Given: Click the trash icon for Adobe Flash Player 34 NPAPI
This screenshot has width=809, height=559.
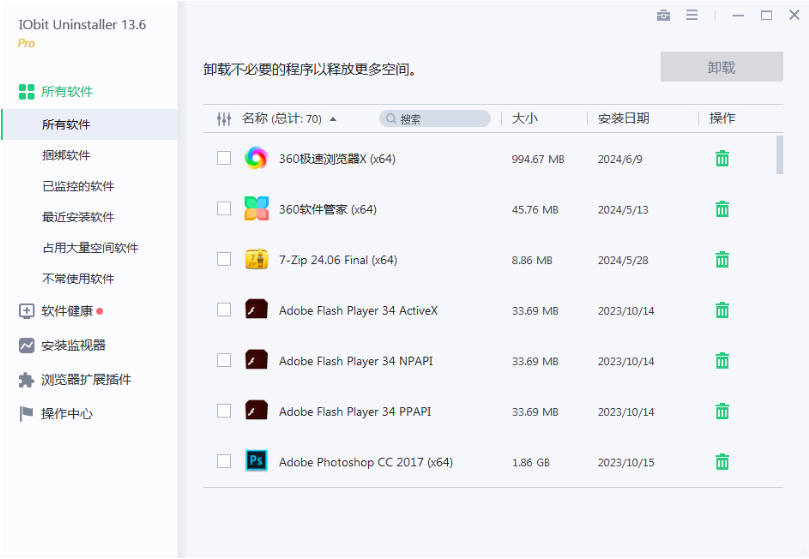Looking at the screenshot, I should pyautogui.click(x=722, y=361).
